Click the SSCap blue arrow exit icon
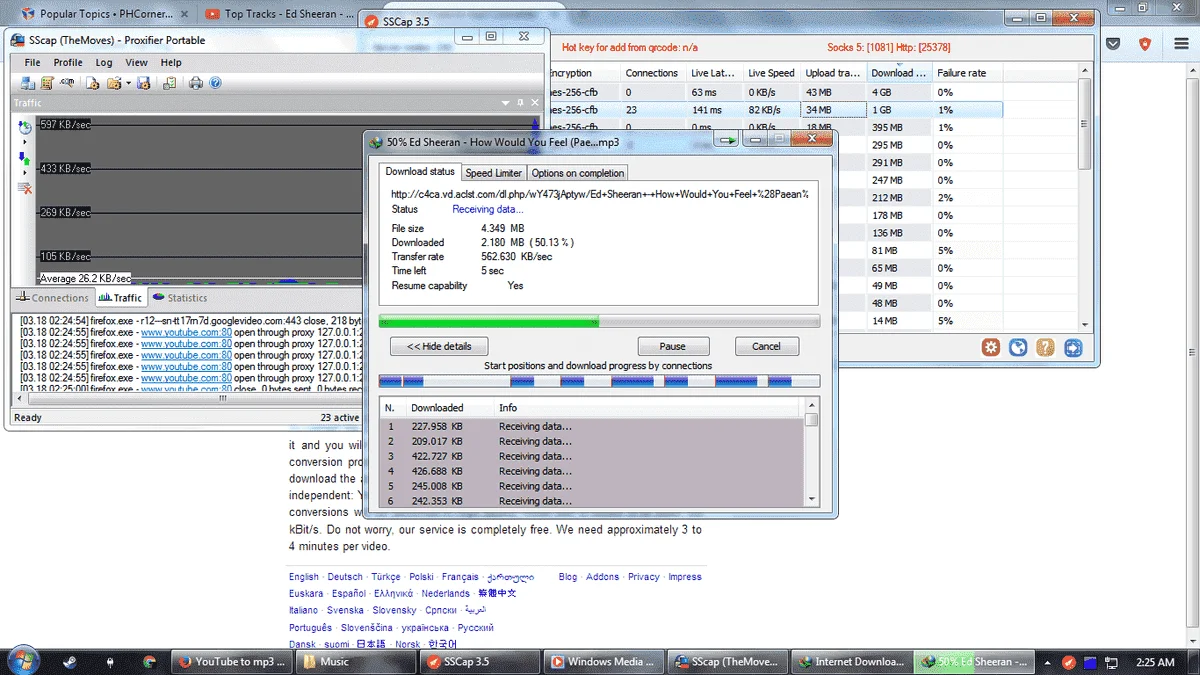This screenshot has height=675, width=1200. pos(1073,348)
